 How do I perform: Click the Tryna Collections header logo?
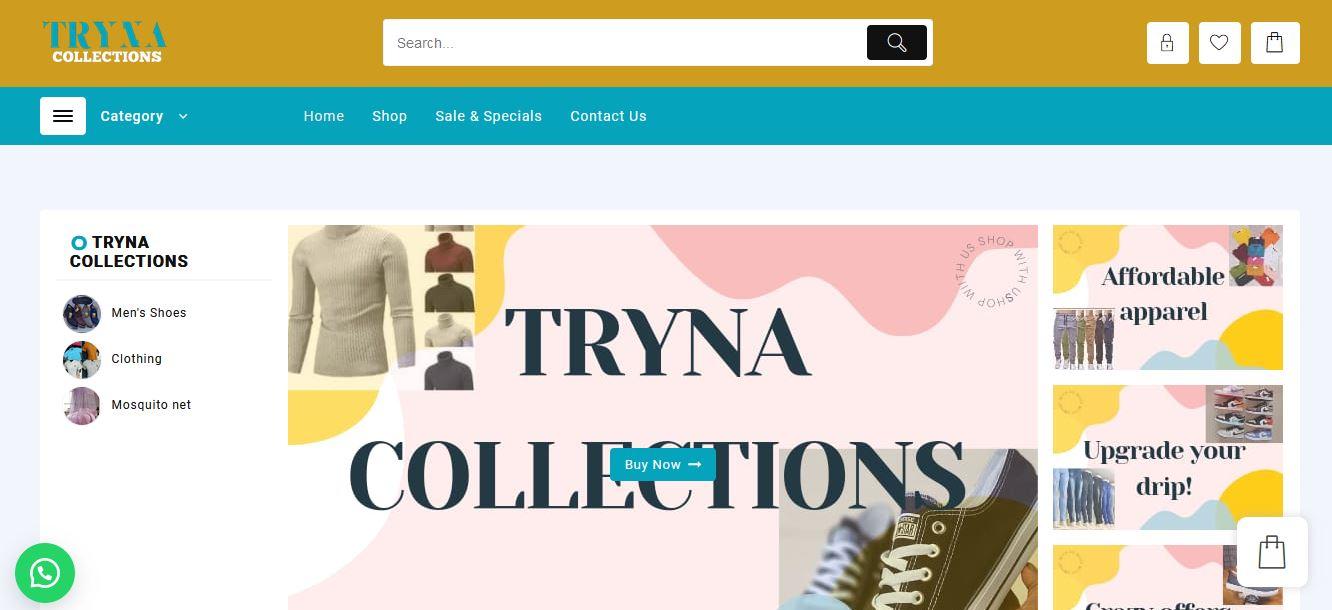(x=105, y=43)
